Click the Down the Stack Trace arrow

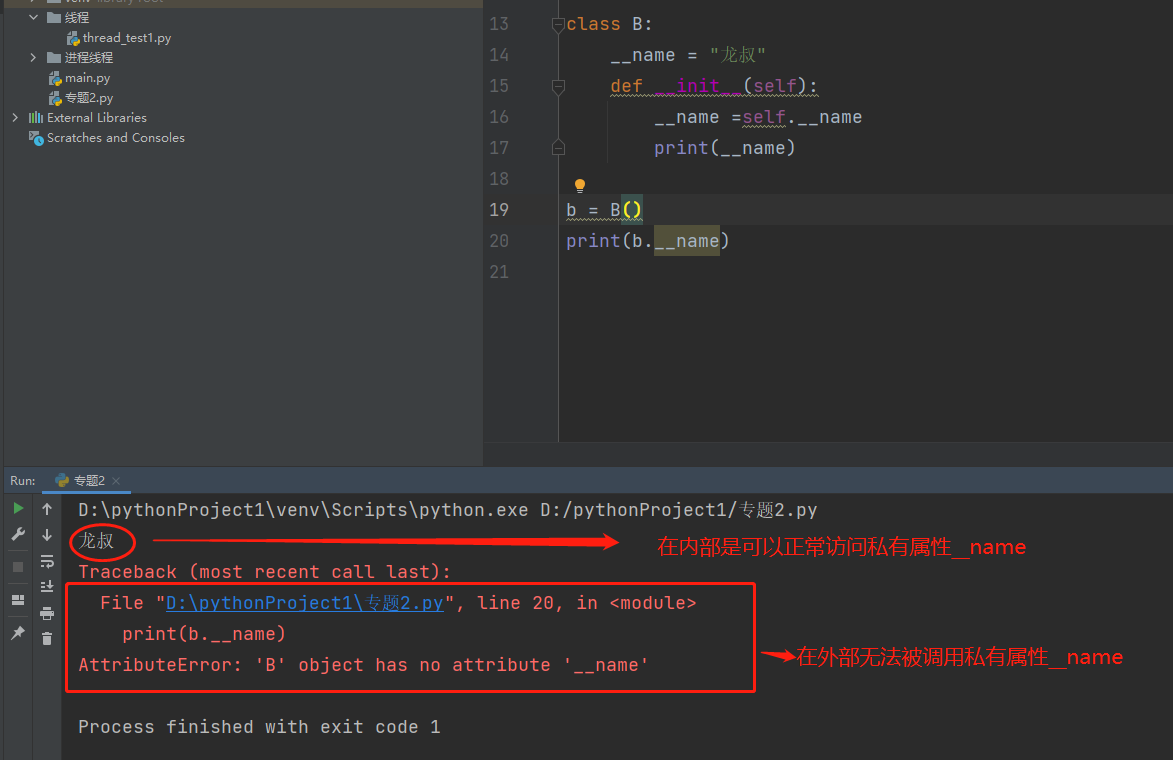coord(47,535)
